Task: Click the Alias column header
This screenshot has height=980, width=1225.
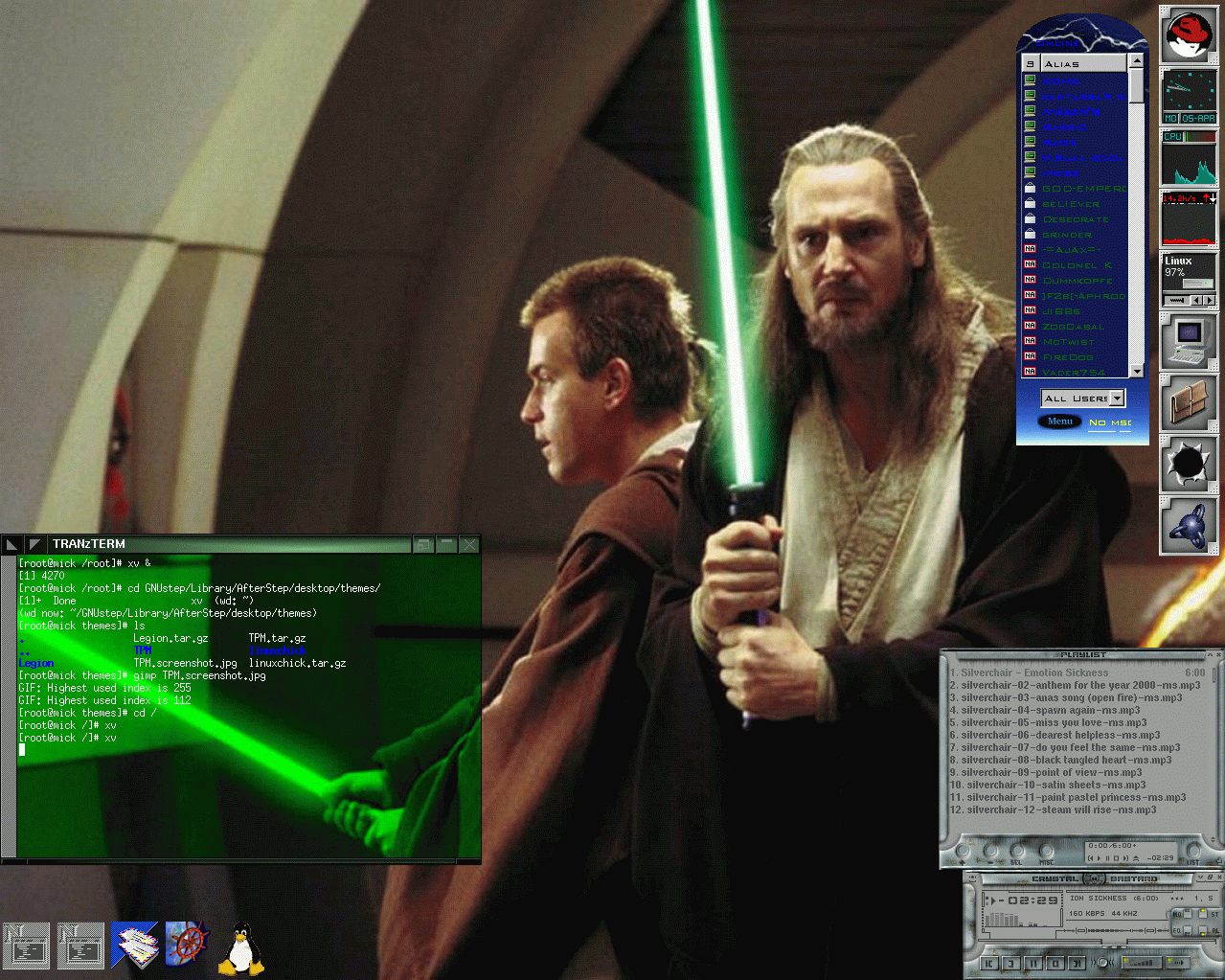Action: (1082, 63)
